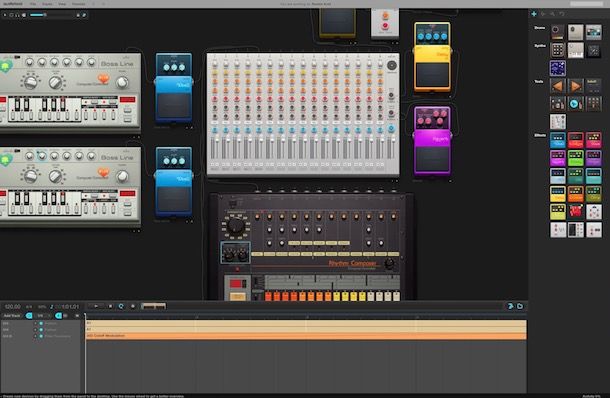This screenshot has width=610, height=398.
Task: Toggle loop mode in the transport bar
Action: pos(121,307)
